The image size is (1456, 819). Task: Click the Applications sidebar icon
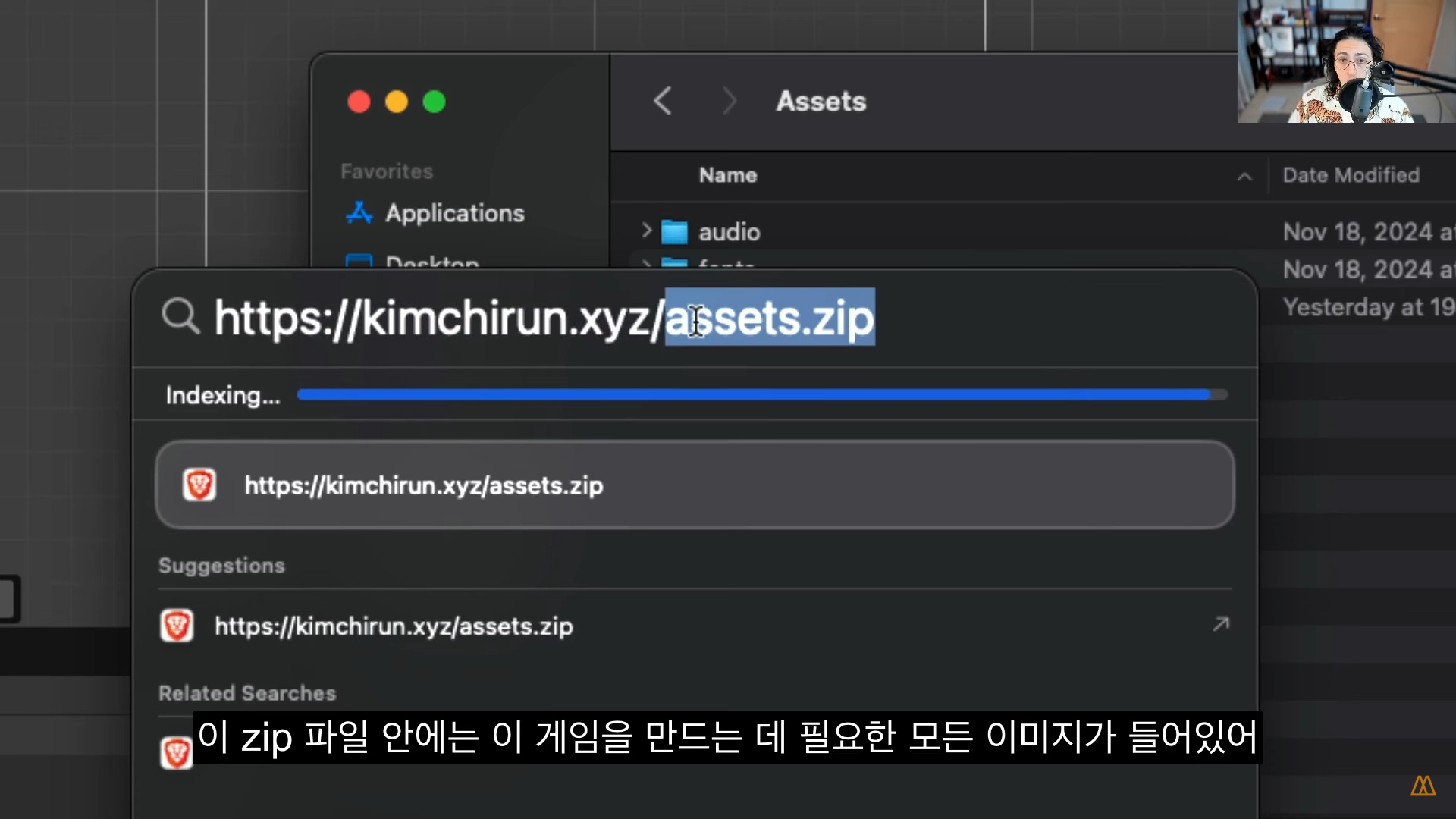tap(359, 213)
